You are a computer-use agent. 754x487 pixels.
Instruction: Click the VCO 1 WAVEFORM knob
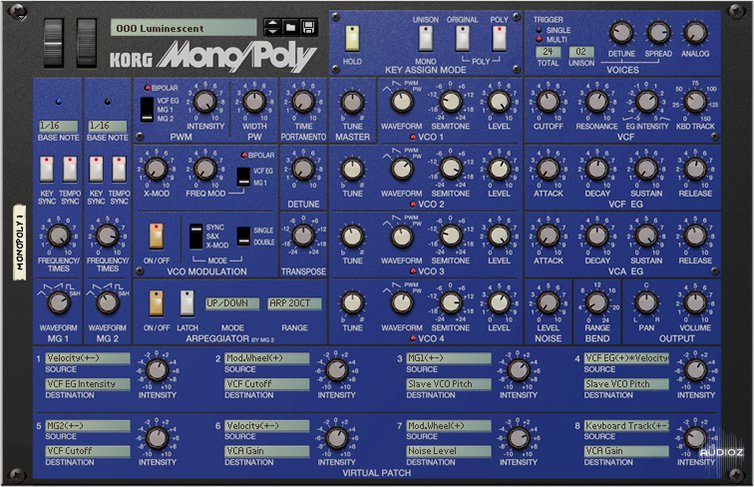402,102
